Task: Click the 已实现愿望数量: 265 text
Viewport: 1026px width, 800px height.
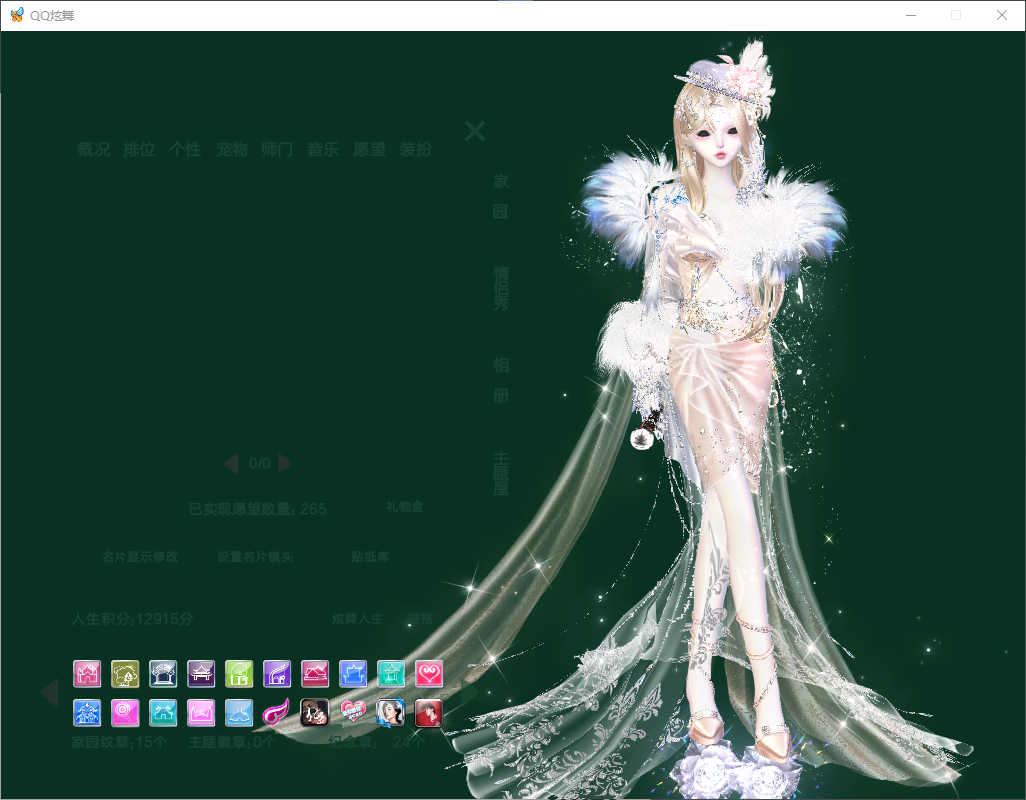Action: pos(257,509)
